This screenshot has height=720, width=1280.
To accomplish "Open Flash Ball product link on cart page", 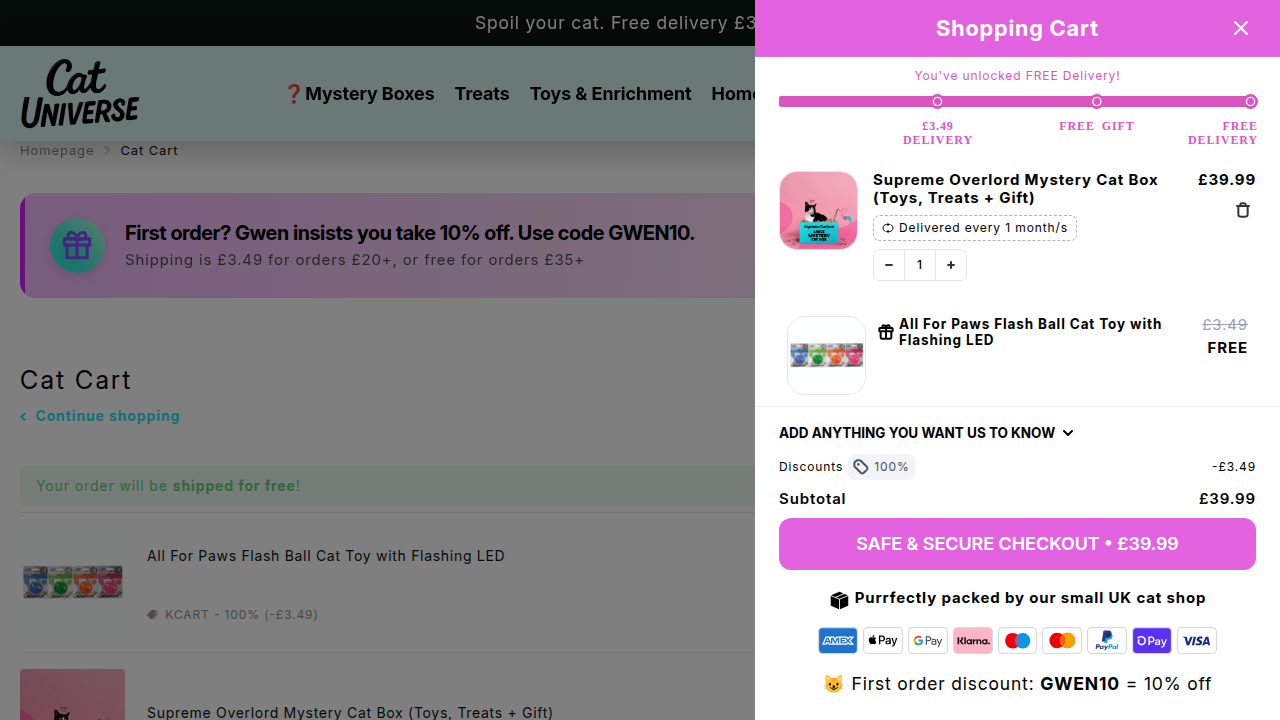I will pos(326,556).
